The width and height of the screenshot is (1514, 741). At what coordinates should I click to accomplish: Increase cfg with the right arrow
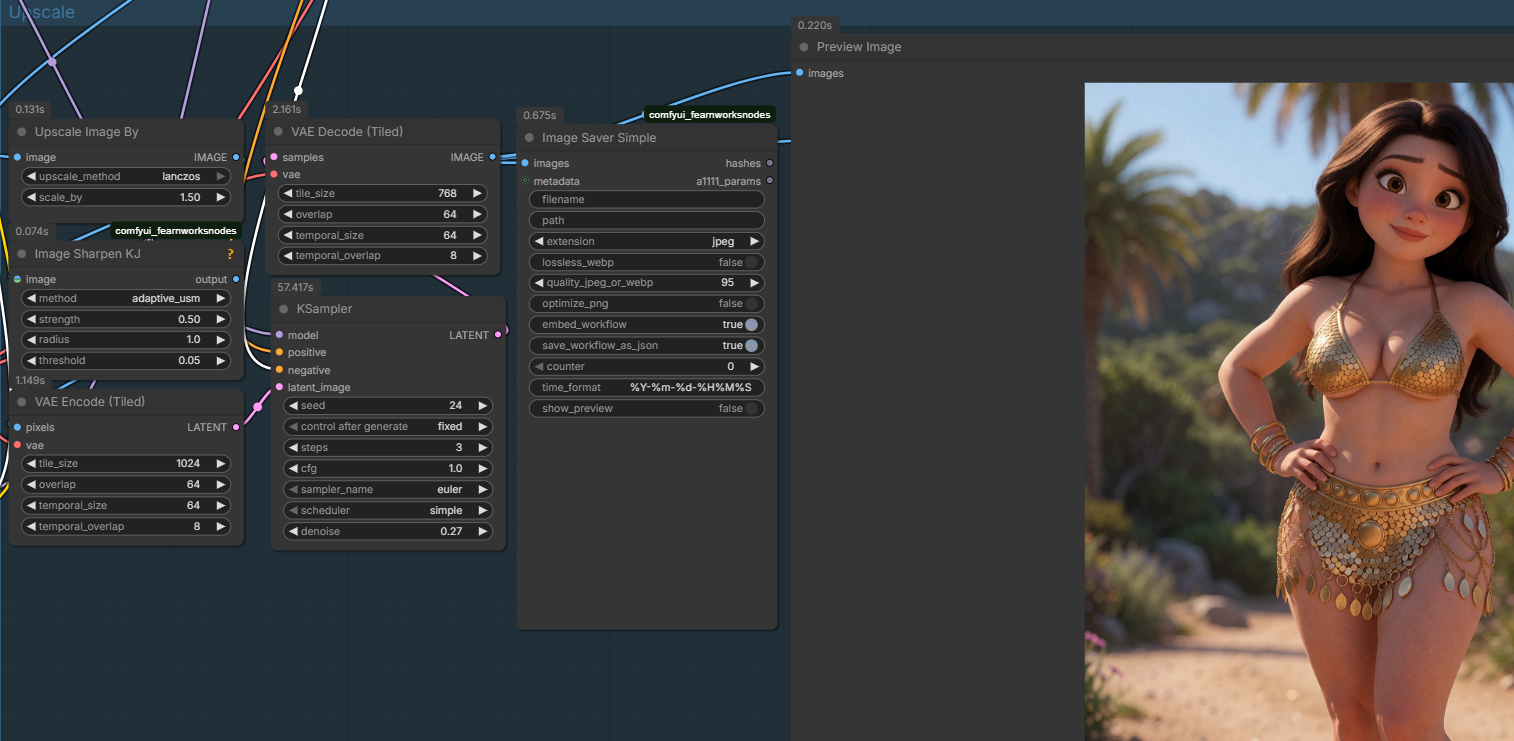tap(482, 468)
